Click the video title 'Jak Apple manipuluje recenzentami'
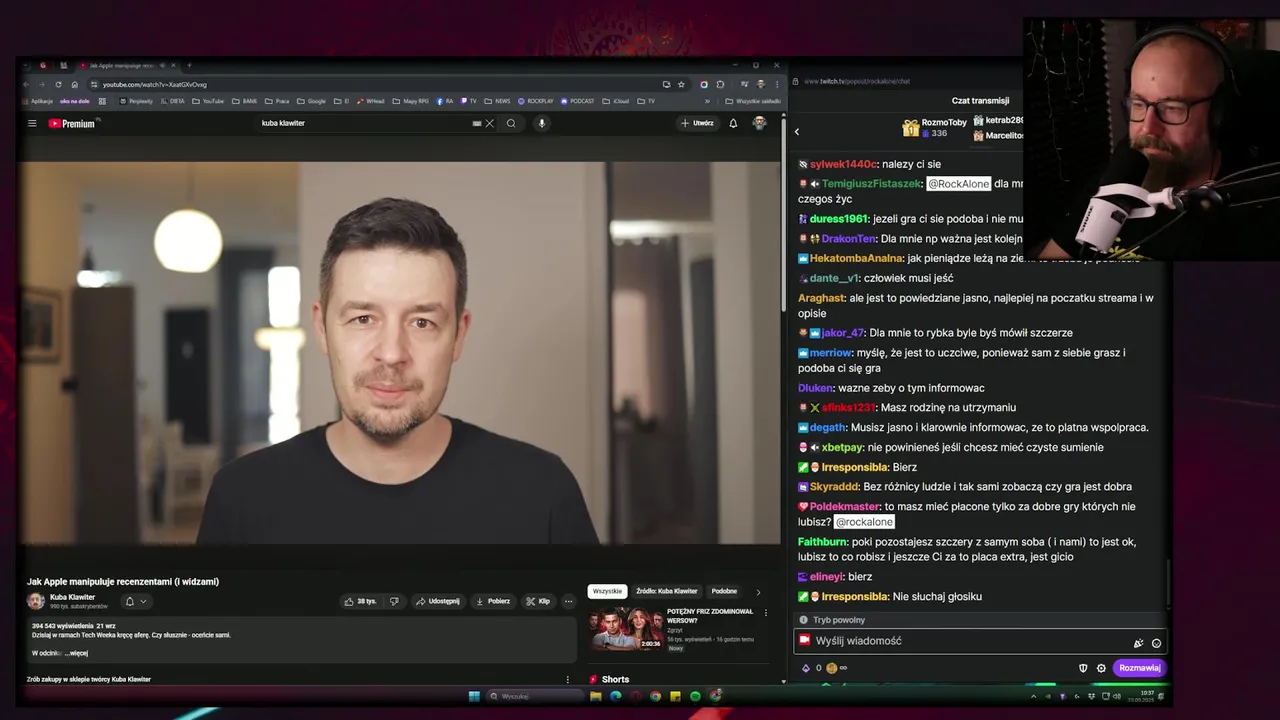Image resolution: width=1280 pixels, height=720 pixels. 123,582
